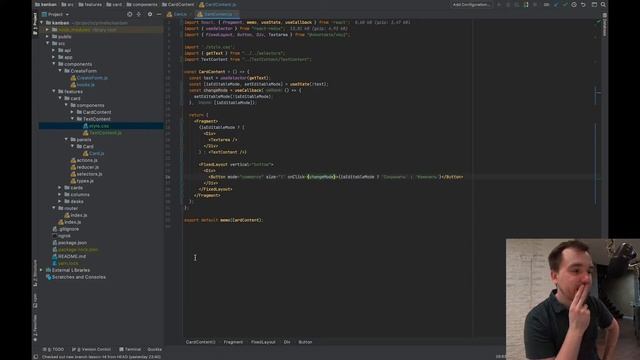This screenshot has width=640, height=360.
Task: Open Project panel settings gear
Action: click(150, 14)
